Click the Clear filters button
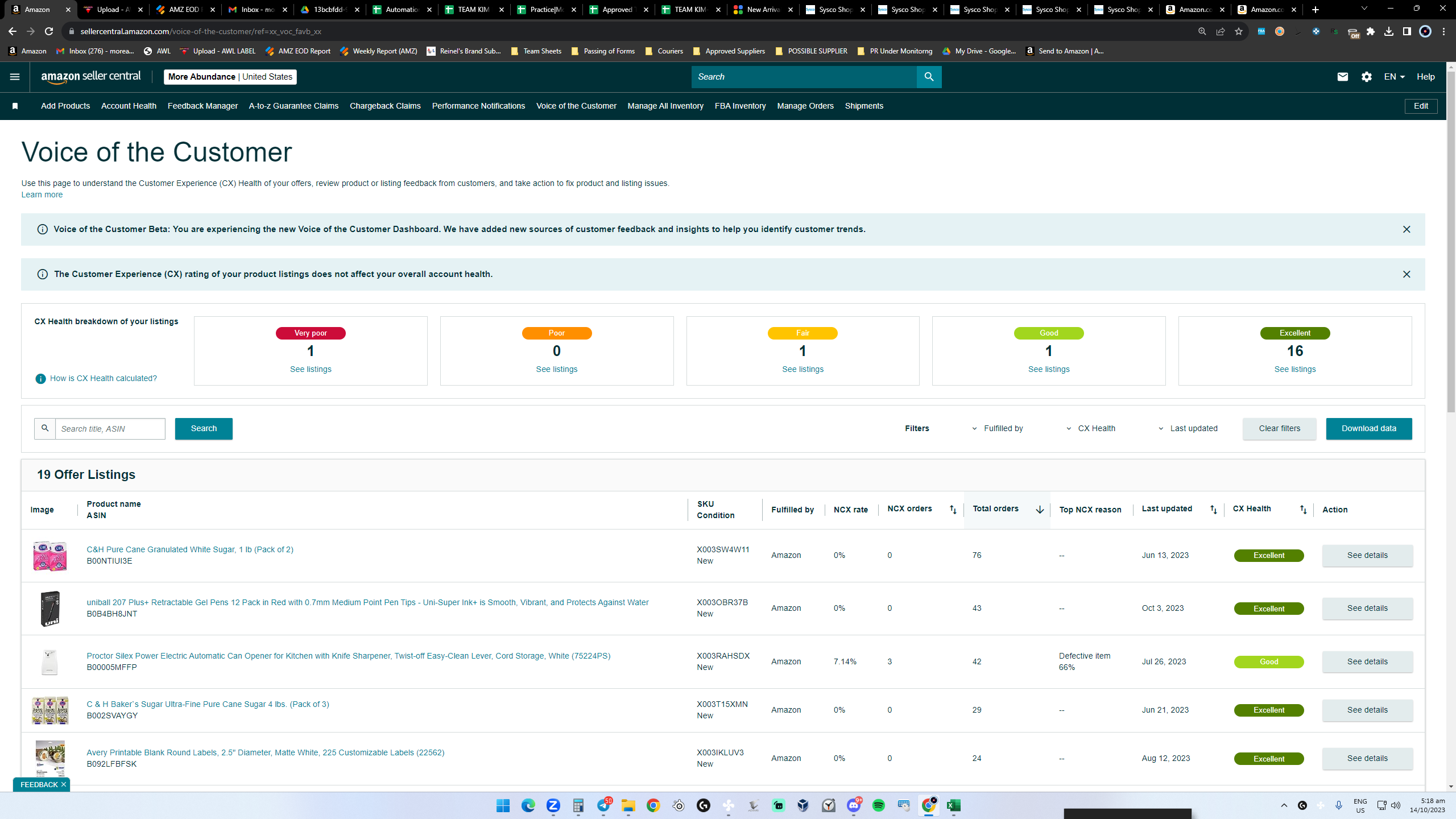1456x819 pixels. pyautogui.click(x=1279, y=429)
